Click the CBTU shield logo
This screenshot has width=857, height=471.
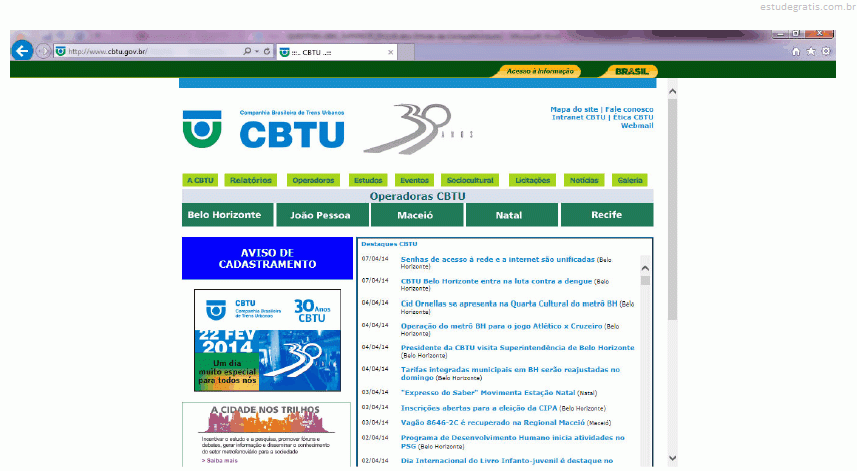202,129
